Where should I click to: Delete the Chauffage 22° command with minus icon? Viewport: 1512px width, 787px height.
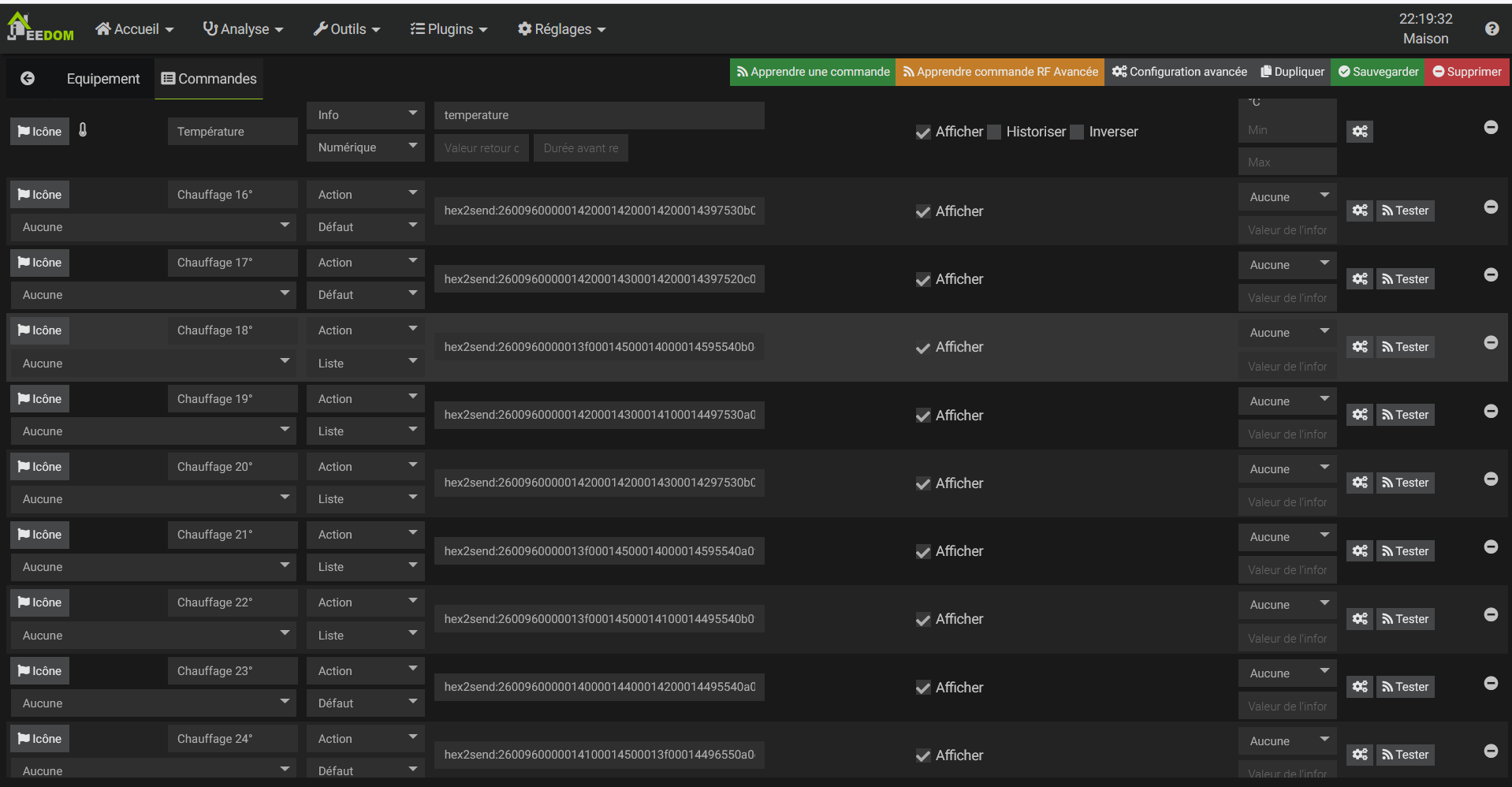1491,614
